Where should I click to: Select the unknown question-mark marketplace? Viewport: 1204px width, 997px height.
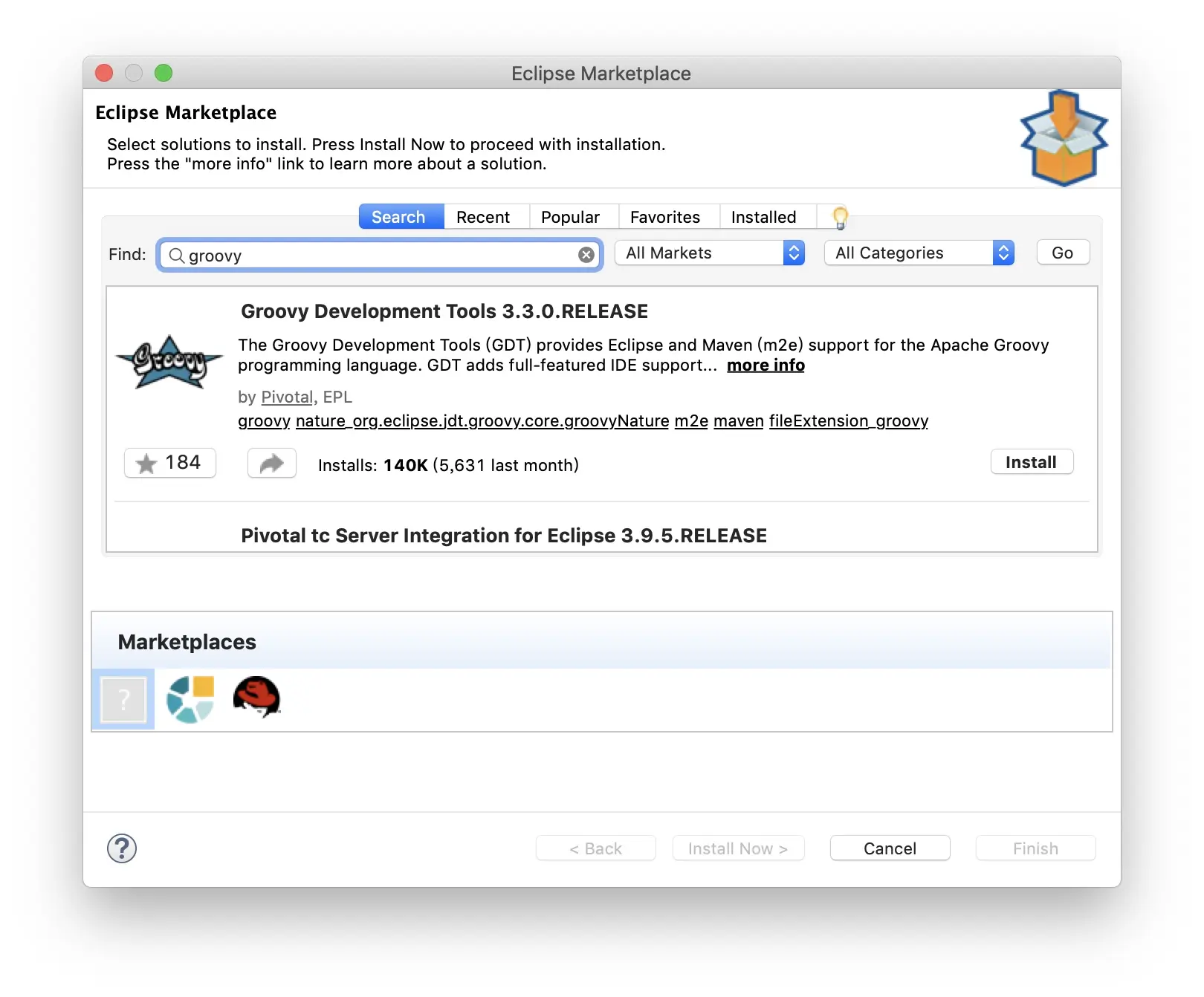pyautogui.click(x=123, y=699)
